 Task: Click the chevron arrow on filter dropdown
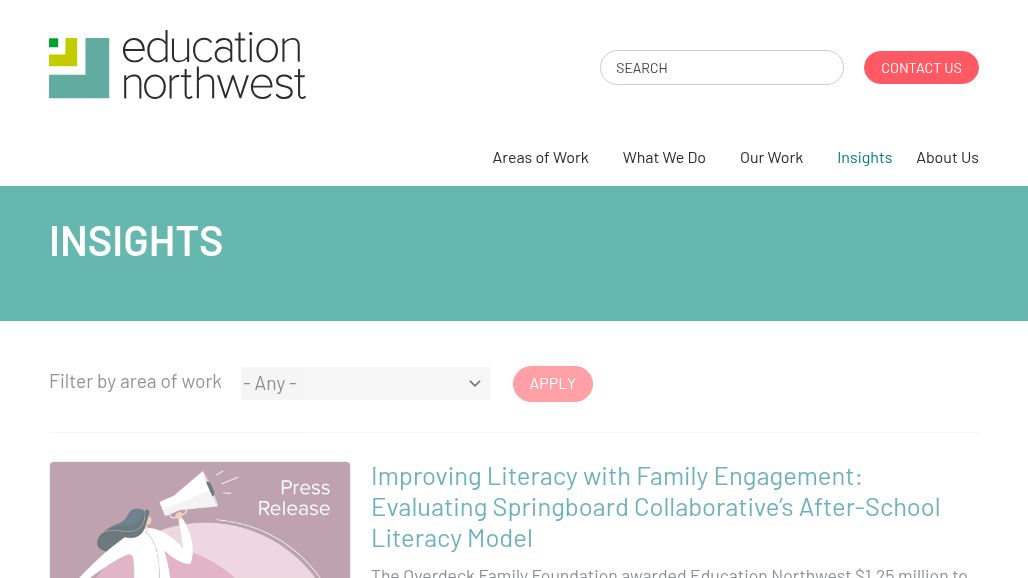coord(475,384)
